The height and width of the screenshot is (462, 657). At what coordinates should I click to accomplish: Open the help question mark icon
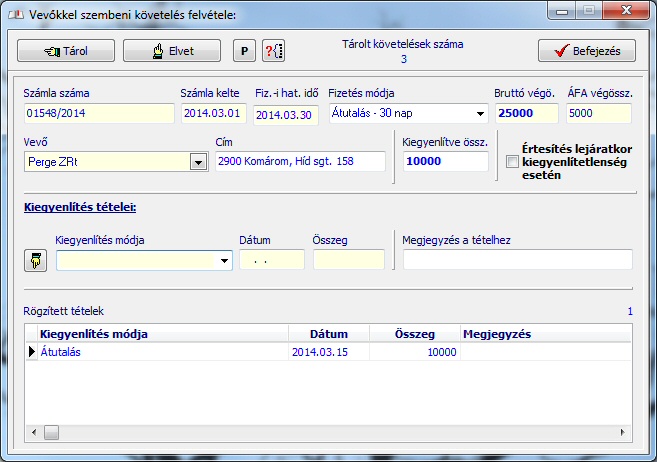pyautogui.click(x=274, y=51)
